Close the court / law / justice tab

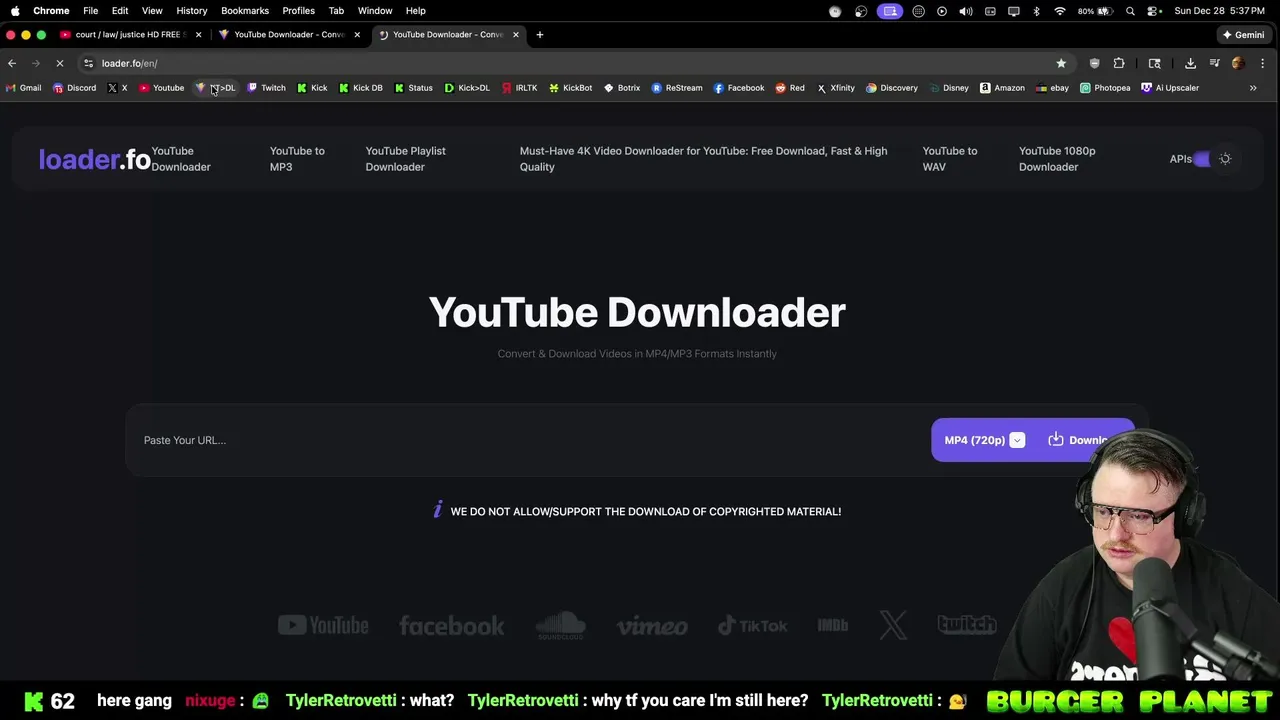point(198,35)
